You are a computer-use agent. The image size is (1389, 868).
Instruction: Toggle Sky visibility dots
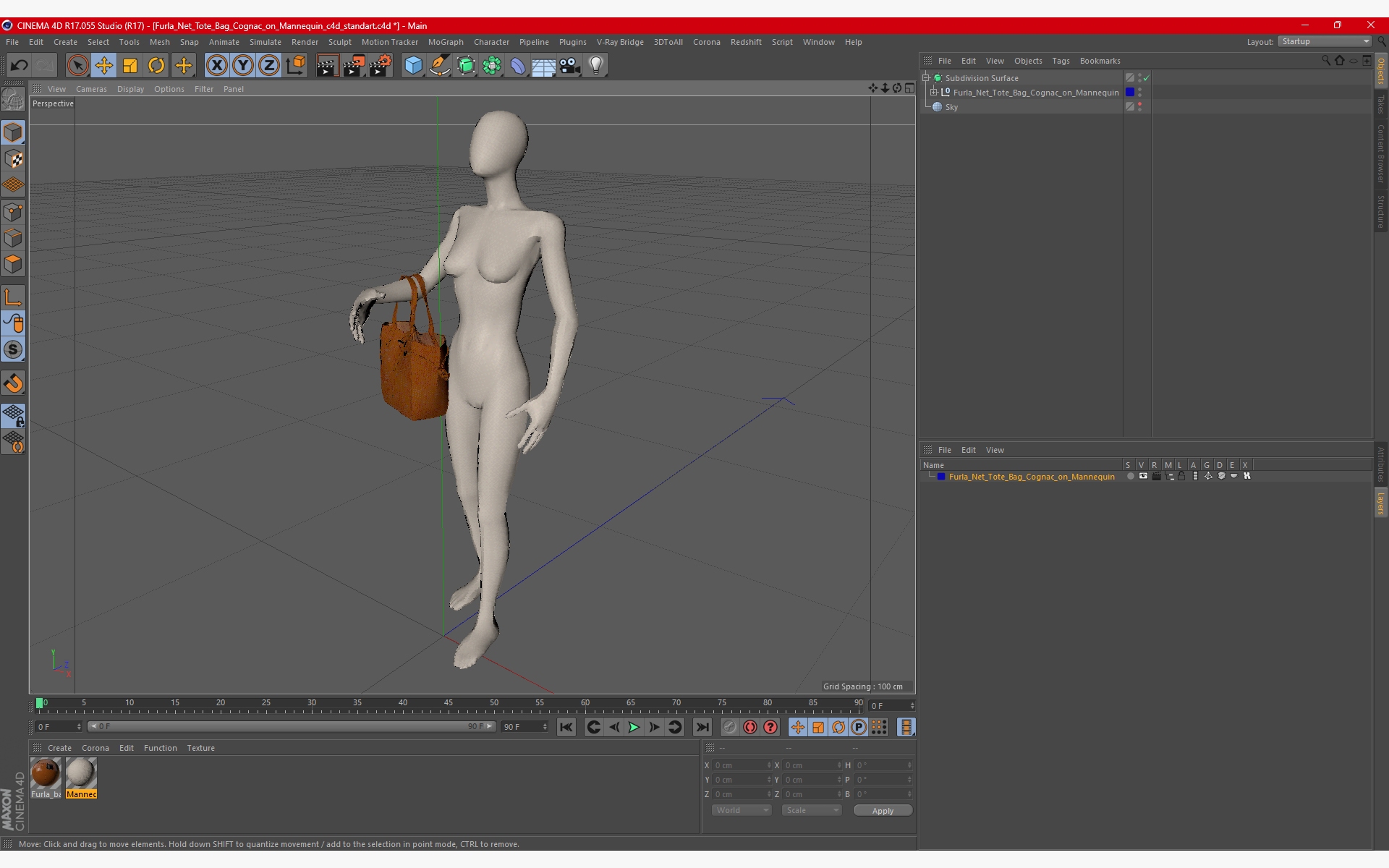pyautogui.click(x=1140, y=106)
